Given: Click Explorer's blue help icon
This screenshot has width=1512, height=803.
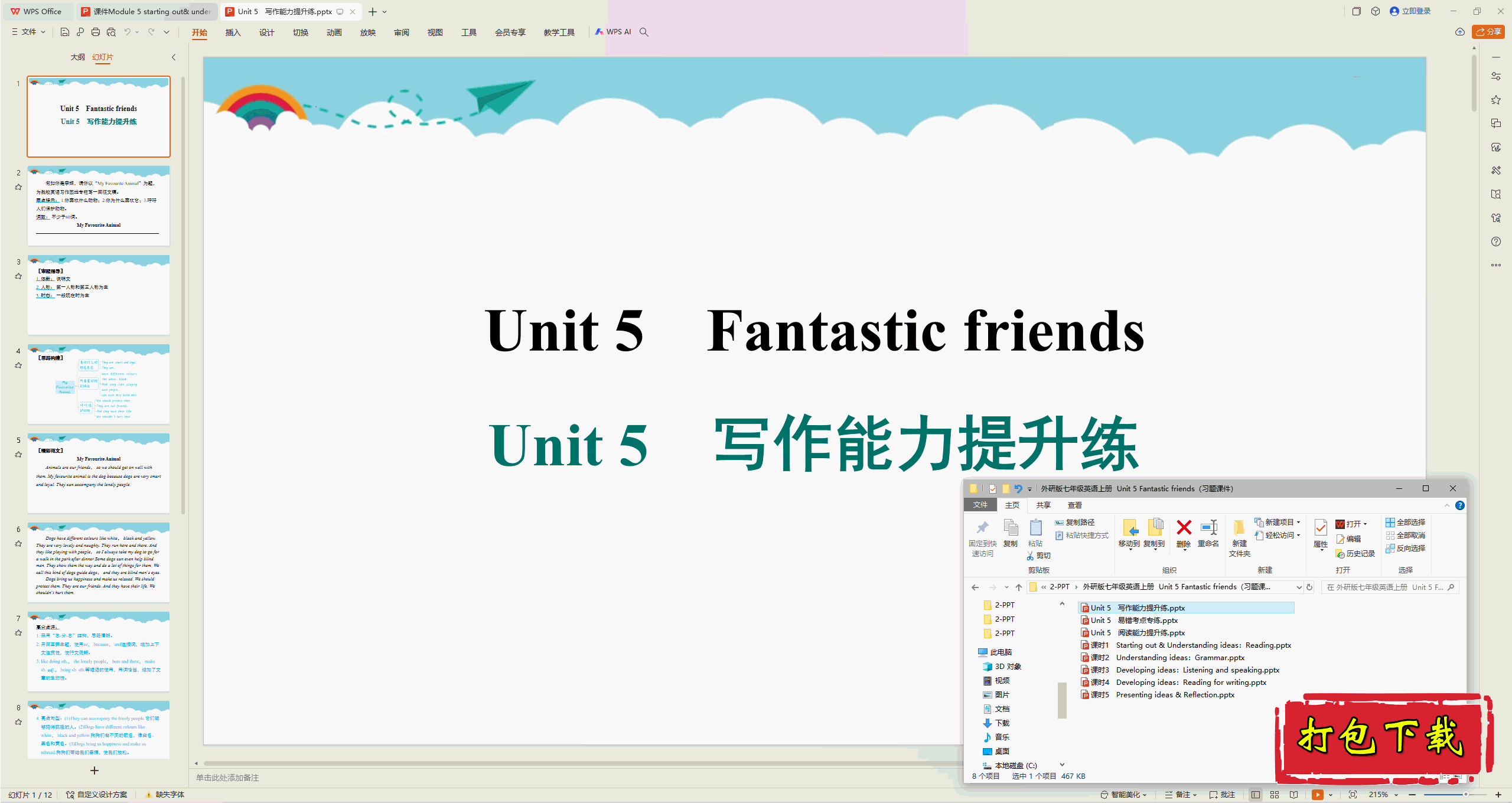Looking at the screenshot, I should [1460, 505].
